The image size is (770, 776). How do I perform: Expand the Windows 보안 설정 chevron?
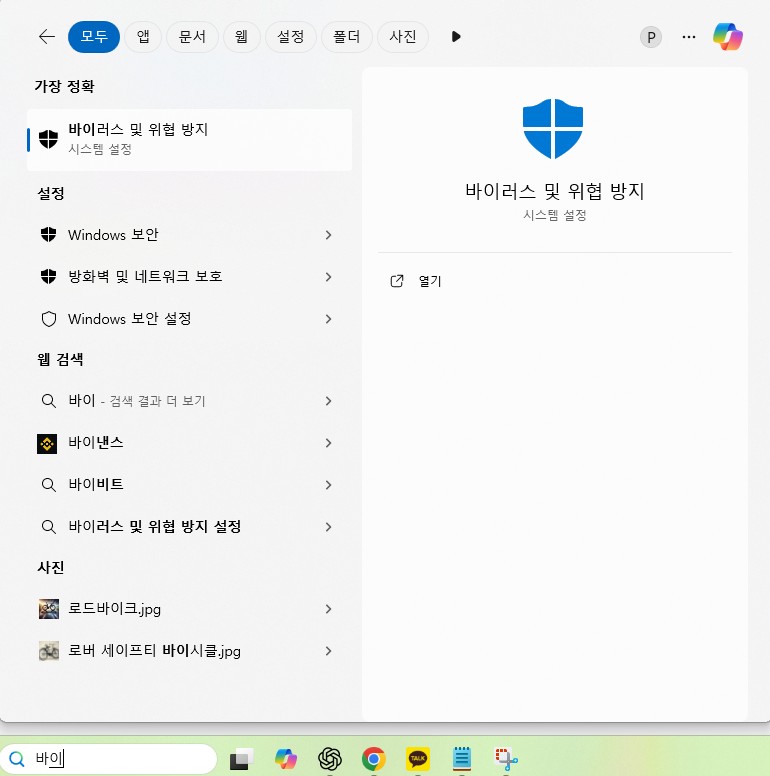tap(328, 319)
